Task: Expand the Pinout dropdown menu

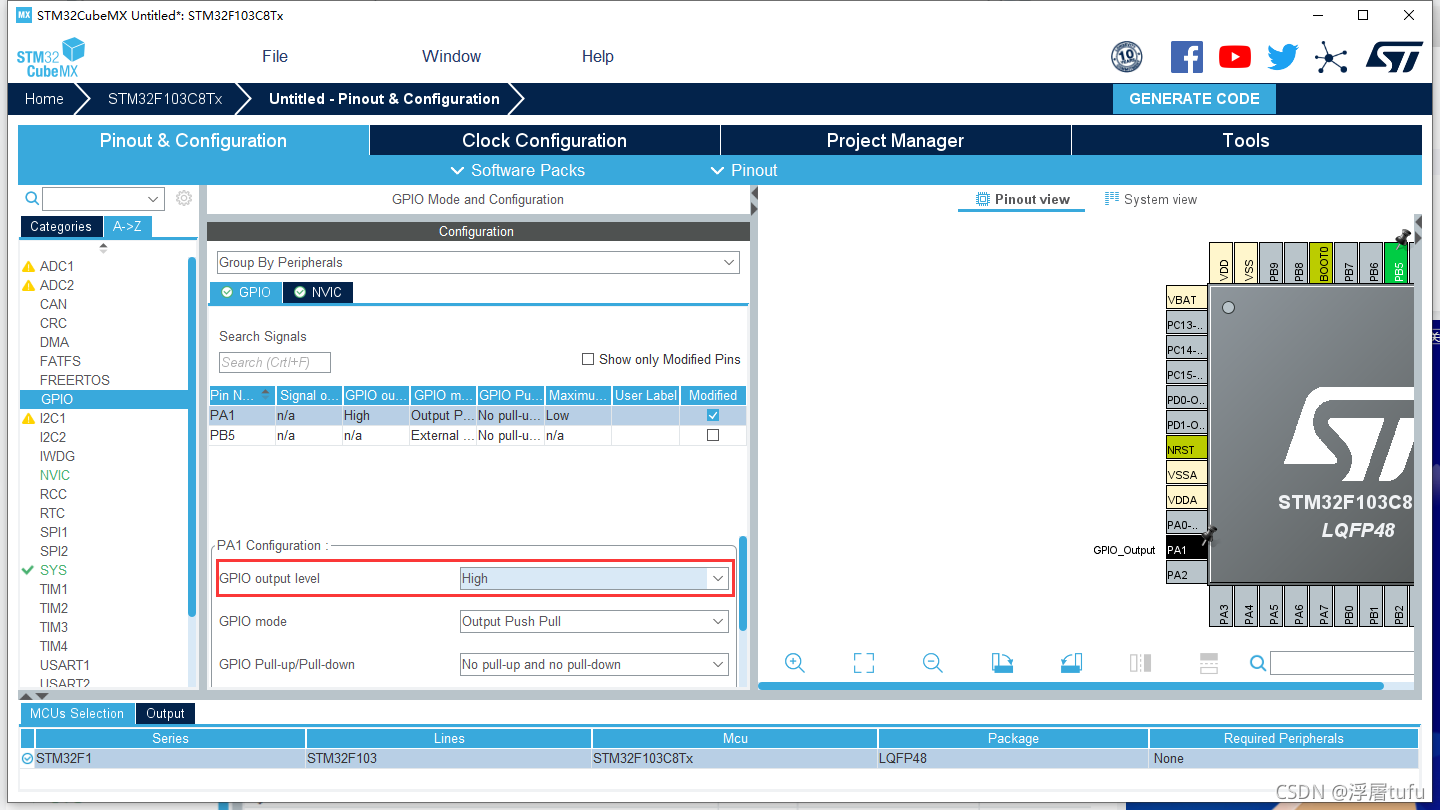Action: [x=743, y=170]
